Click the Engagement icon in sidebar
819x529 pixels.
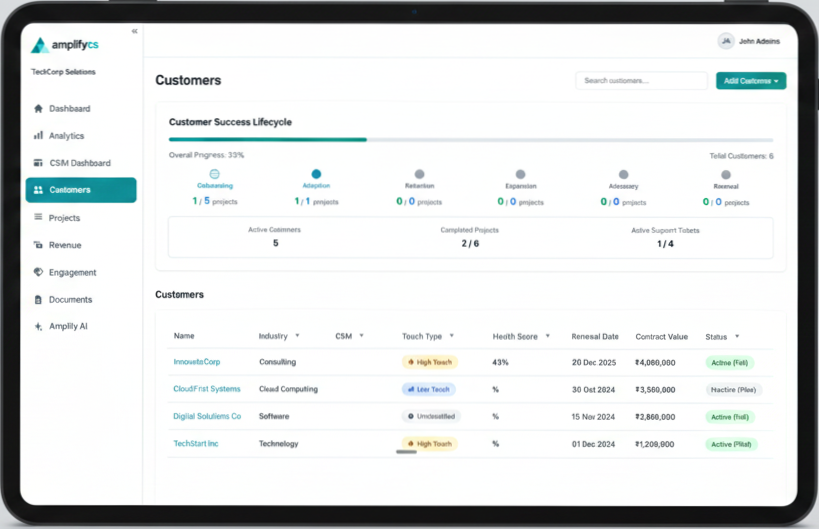(38, 272)
